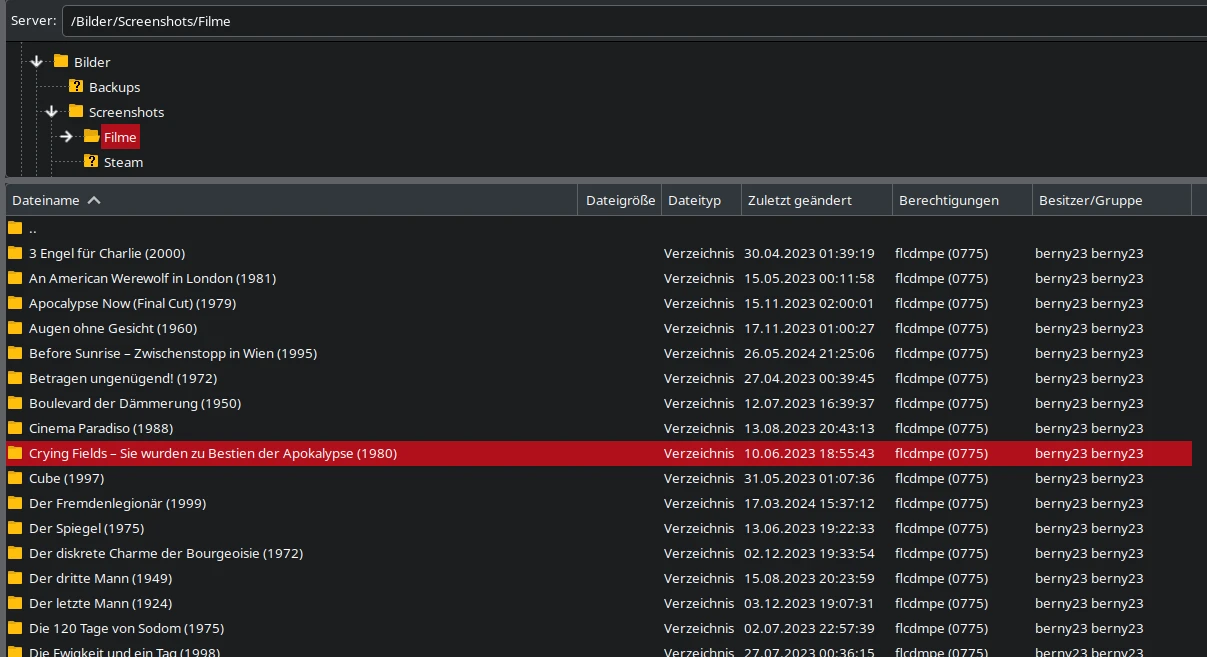Screen dimensions: 1207x657
Task: Select file name 'Cube (1997)'
Action: [67, 478]
